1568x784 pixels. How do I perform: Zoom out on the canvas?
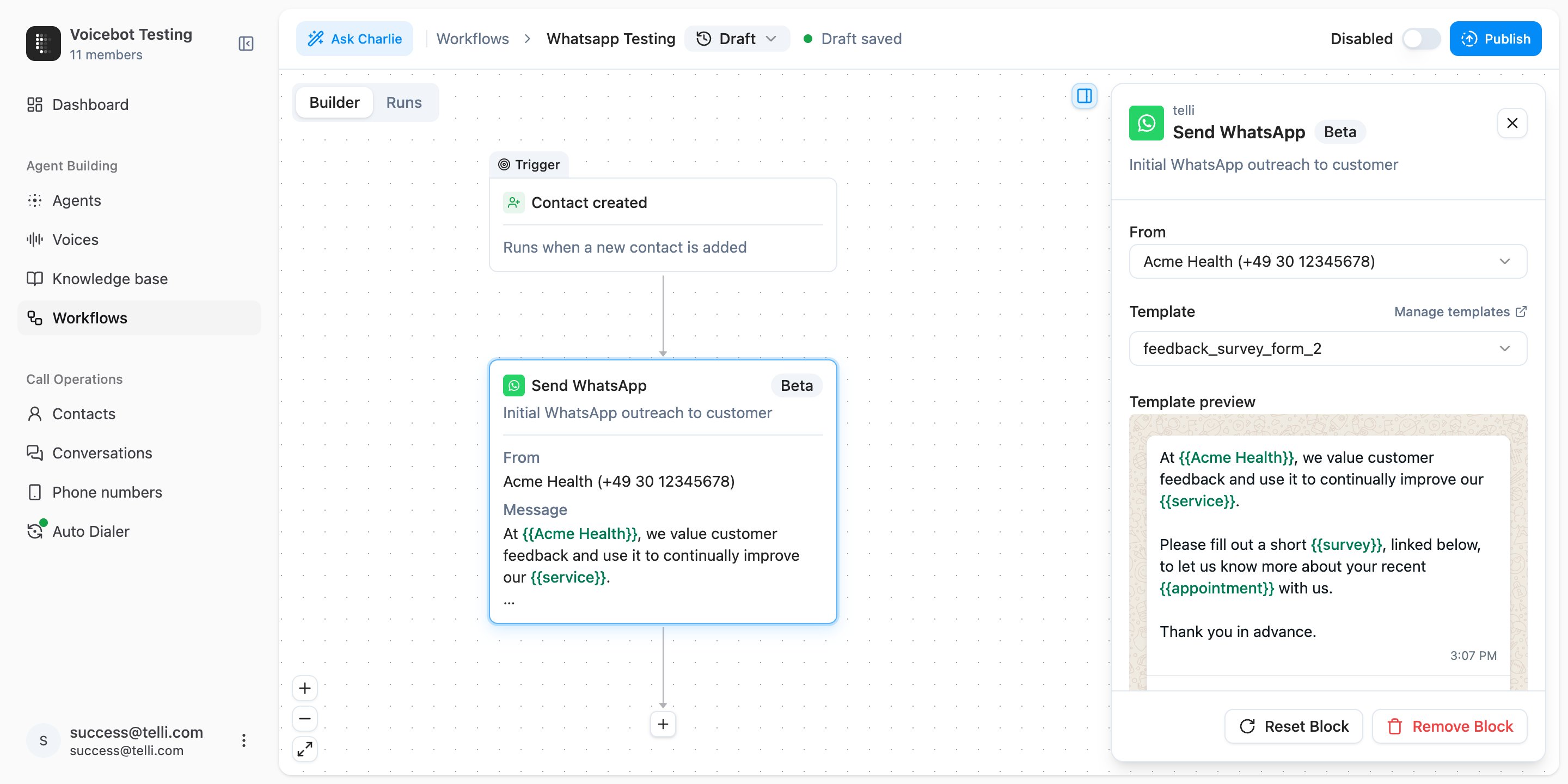tap(304, 719)
